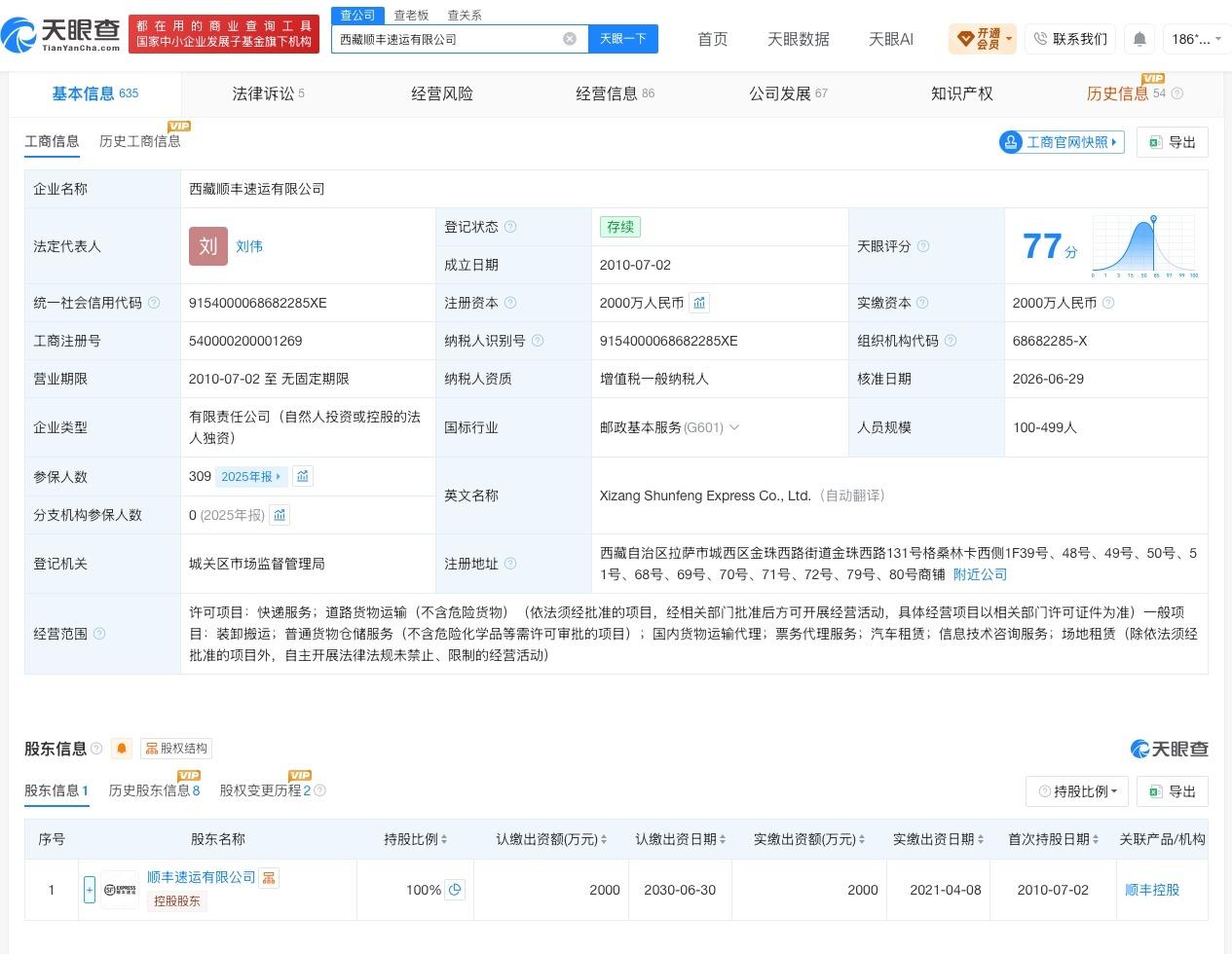
Task: Switch to the 经营信息 tab
Action: [x=615, y=93]
